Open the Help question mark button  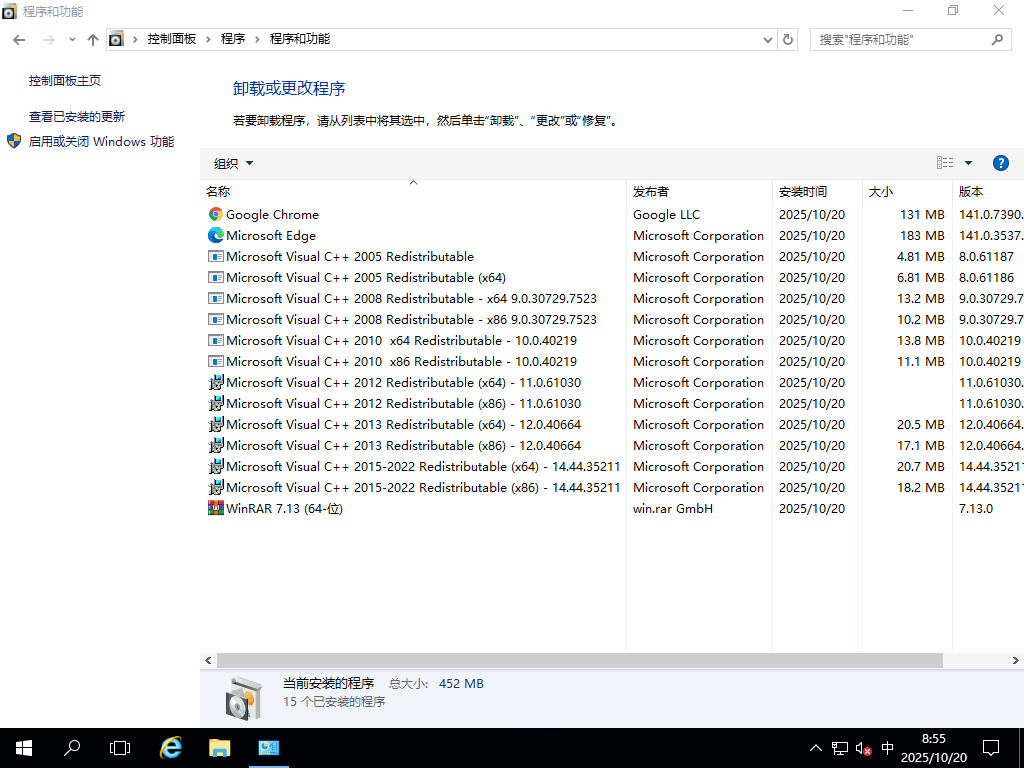coord(1001,162)
